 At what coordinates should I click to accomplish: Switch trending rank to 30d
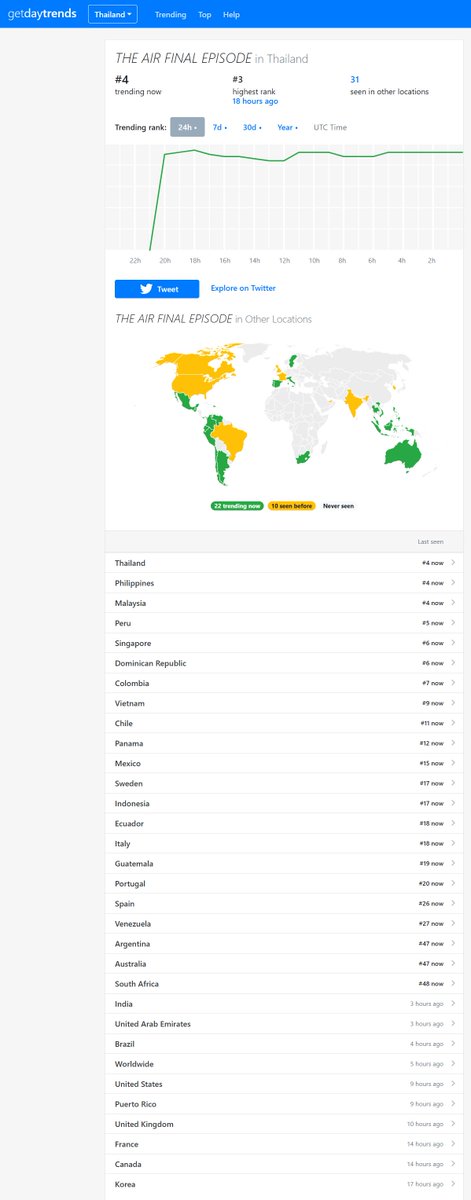[x=250, y=127]
